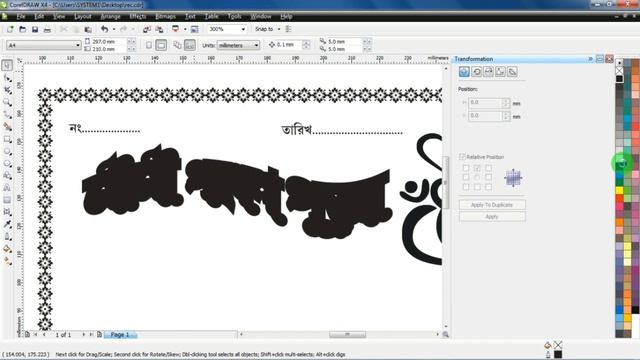640x360 pixels.
Task: Open Skew tab in Transformation docker
Action: [x=512, y=72]
